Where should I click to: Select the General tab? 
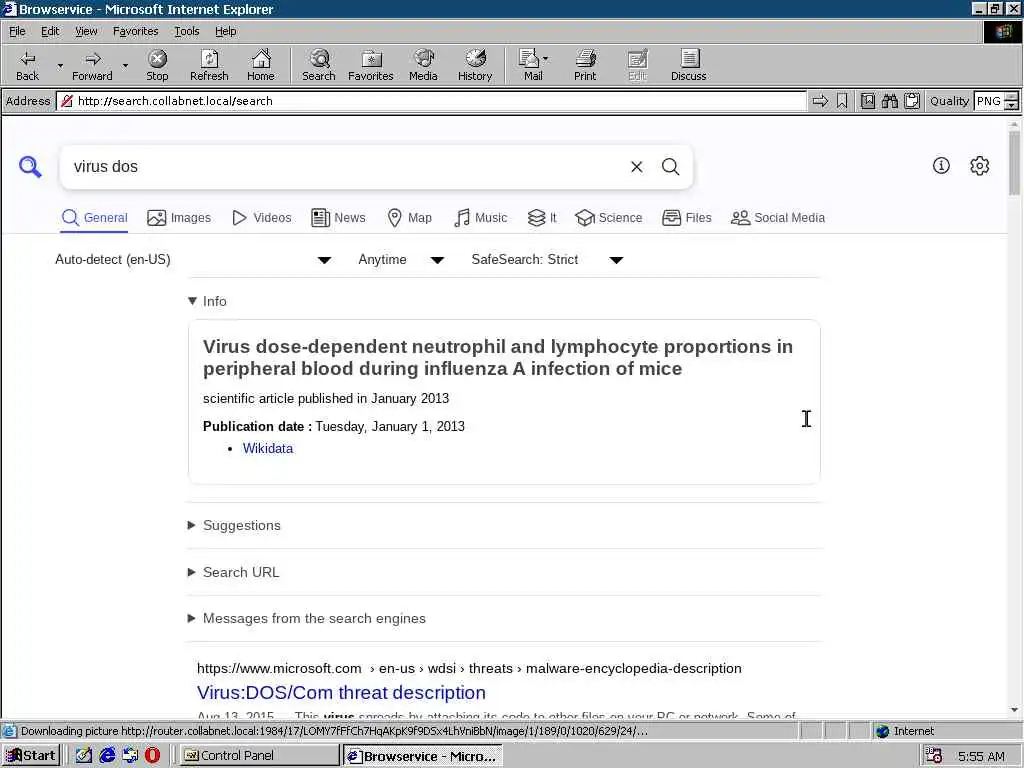coord(95,218)
